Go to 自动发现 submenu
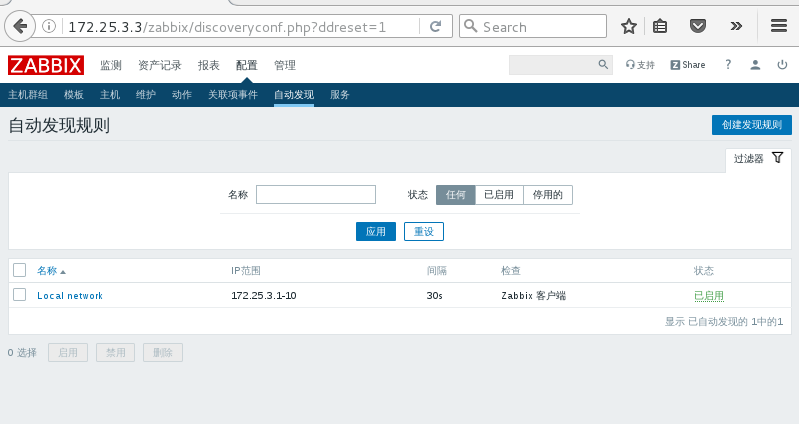Image resolution: width=799 pixels, height=424 pixels. coord(294,95)
